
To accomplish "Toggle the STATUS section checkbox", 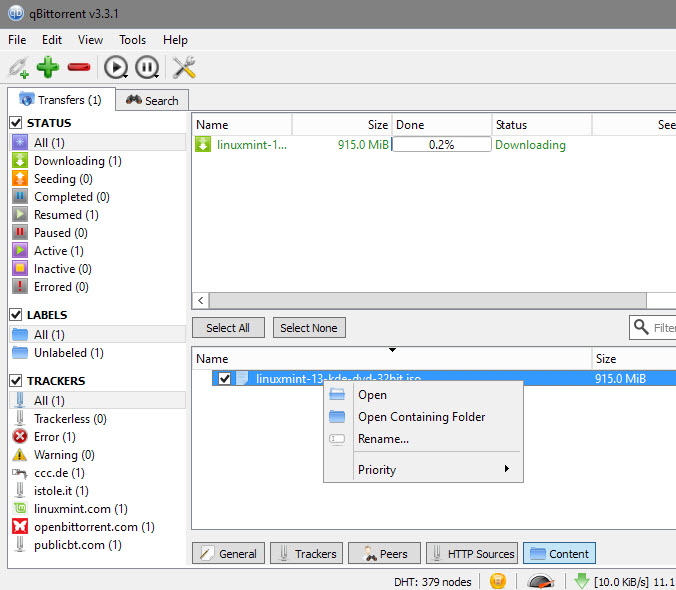I will (16, 123).
